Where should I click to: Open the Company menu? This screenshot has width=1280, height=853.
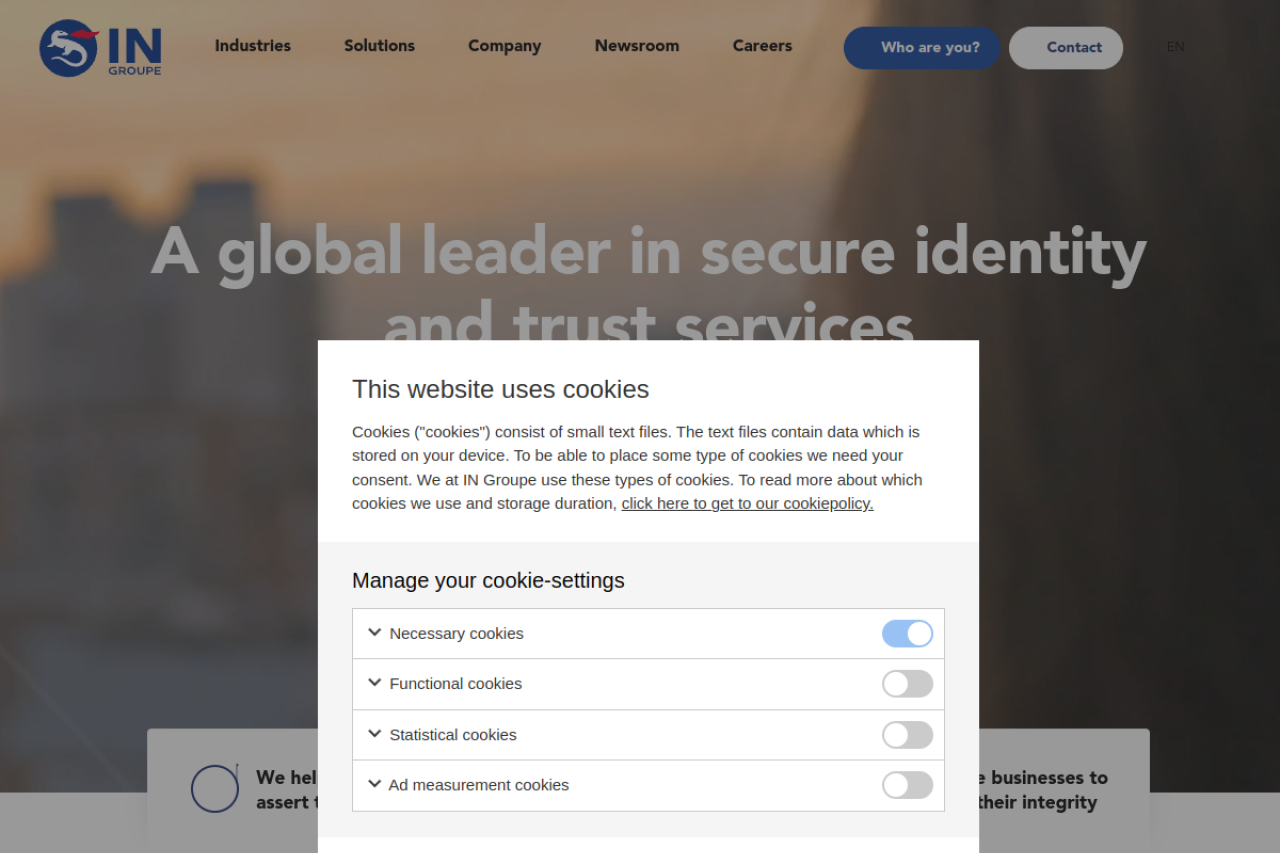pyautogui.click(x=504, y=46)
